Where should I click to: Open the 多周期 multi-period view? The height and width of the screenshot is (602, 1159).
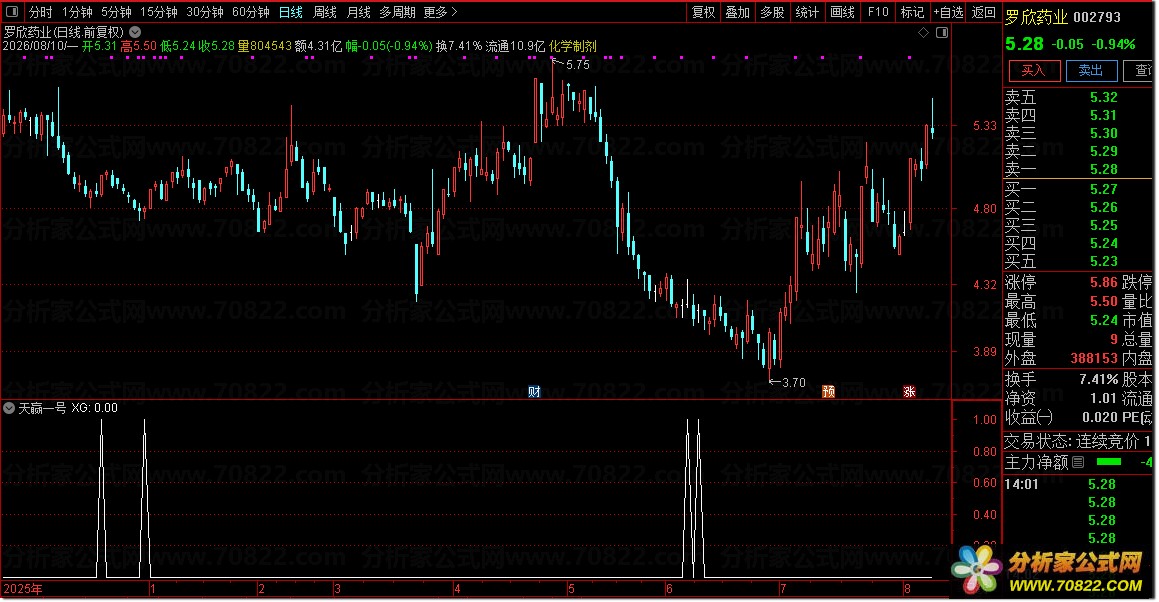pyautogui.click(x=398, y=12)
